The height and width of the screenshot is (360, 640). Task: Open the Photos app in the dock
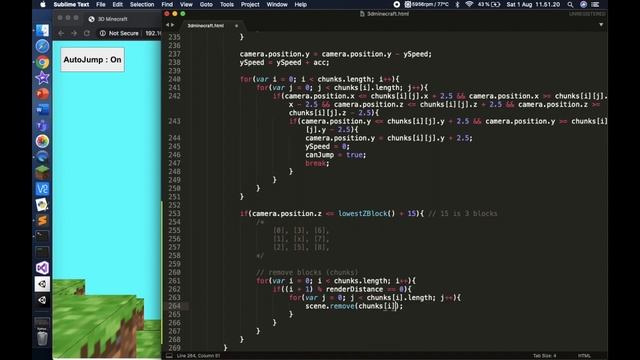click(x=42, y=141)
